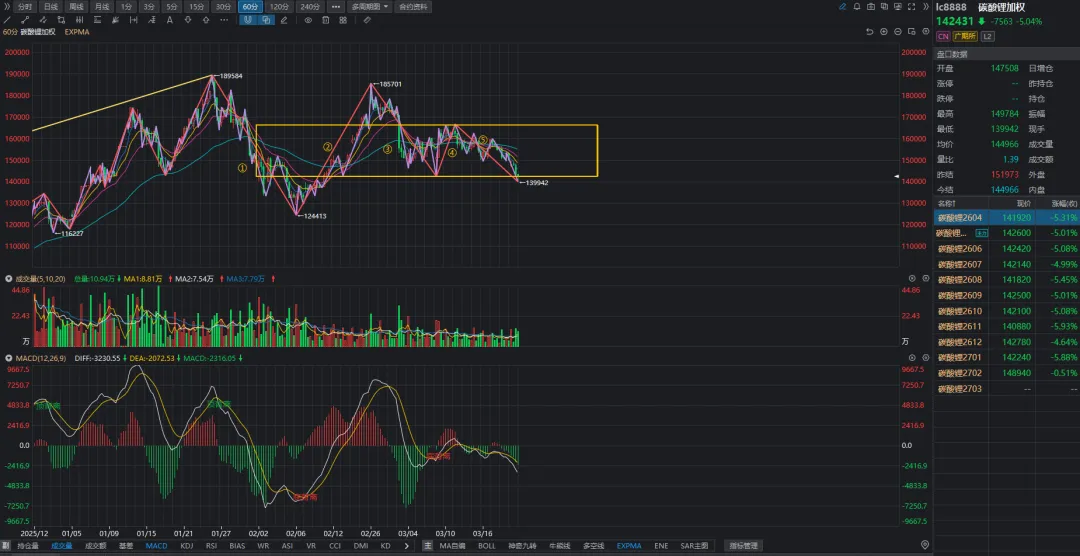
Task: Undo chart zoom with back arrow
Action: (x=870, y=32)
